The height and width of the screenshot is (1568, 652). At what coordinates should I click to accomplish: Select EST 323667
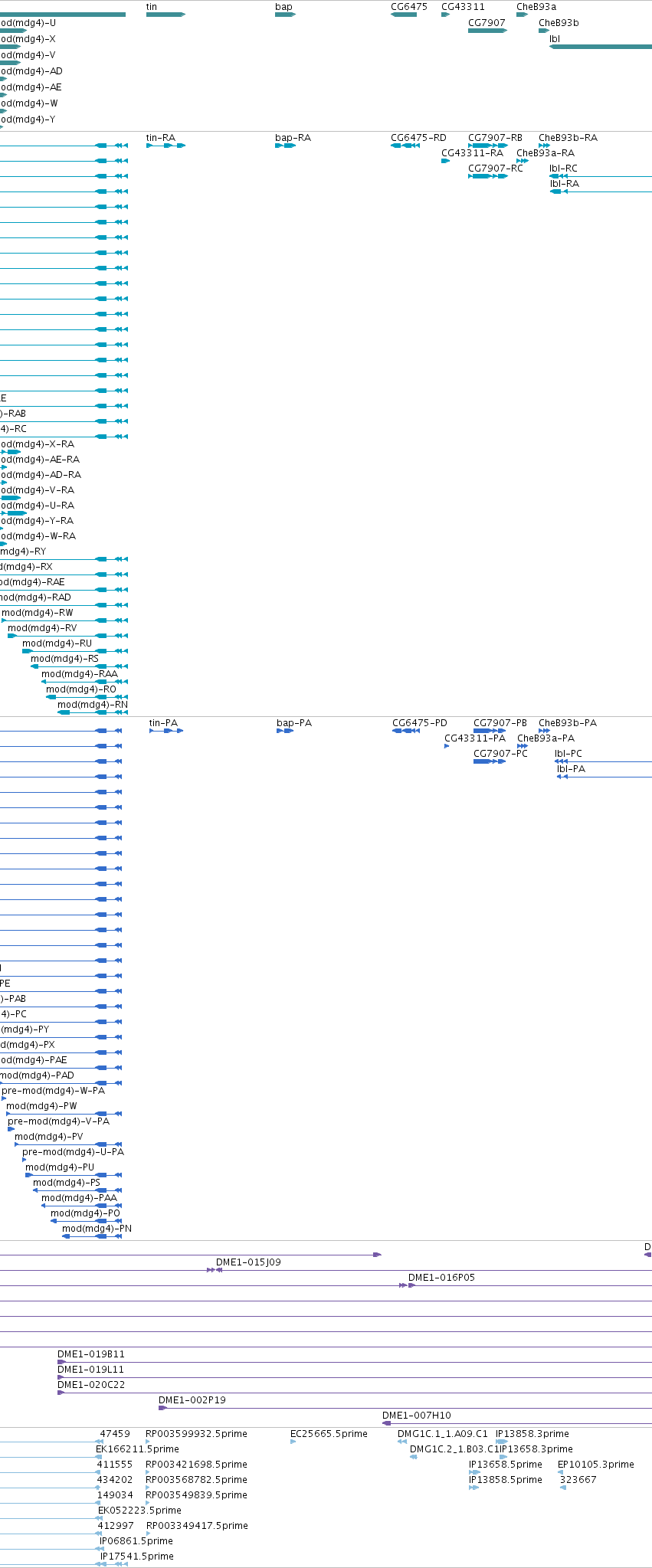point(563,1488)
